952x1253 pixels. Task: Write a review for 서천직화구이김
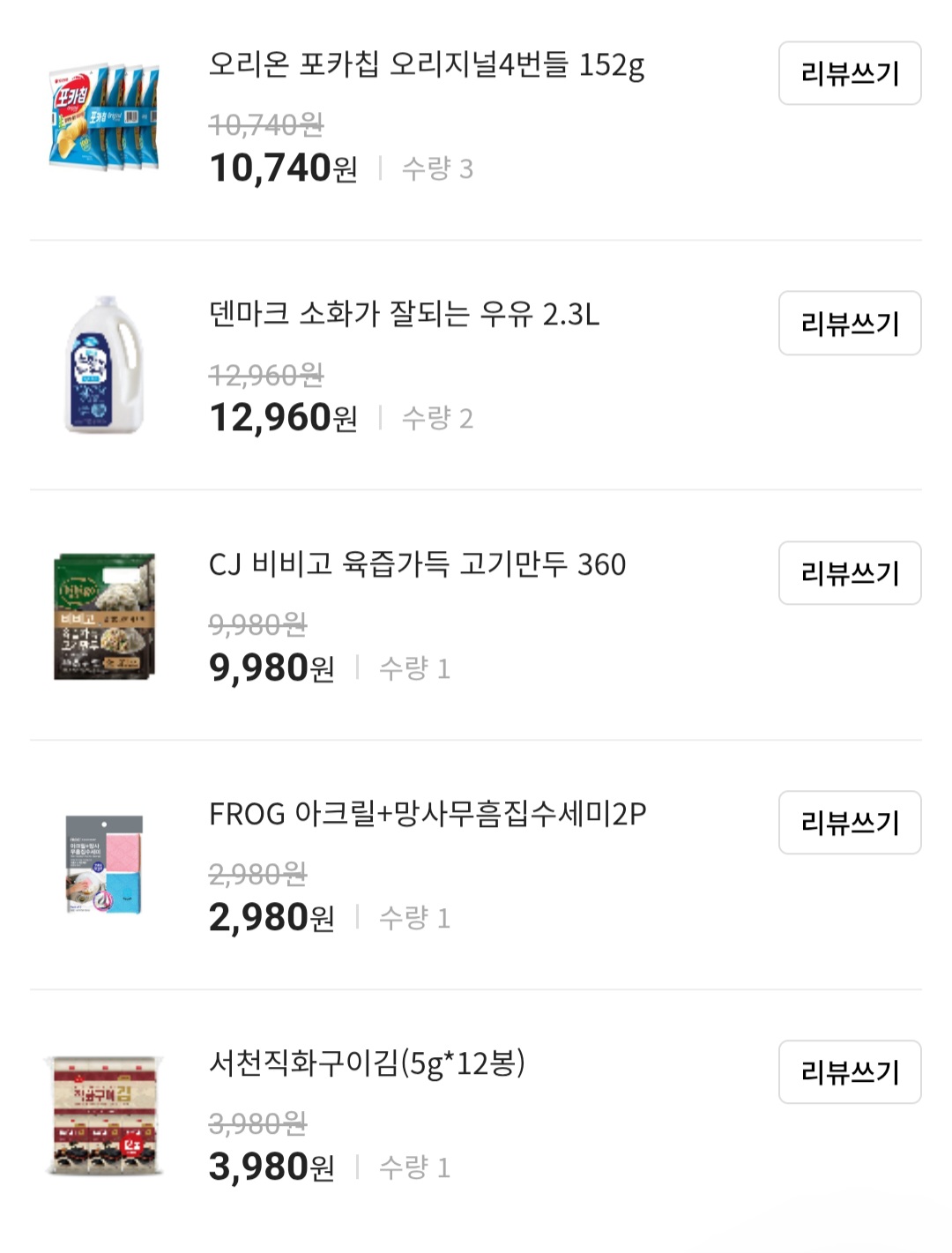click(x=849, y=1072)
